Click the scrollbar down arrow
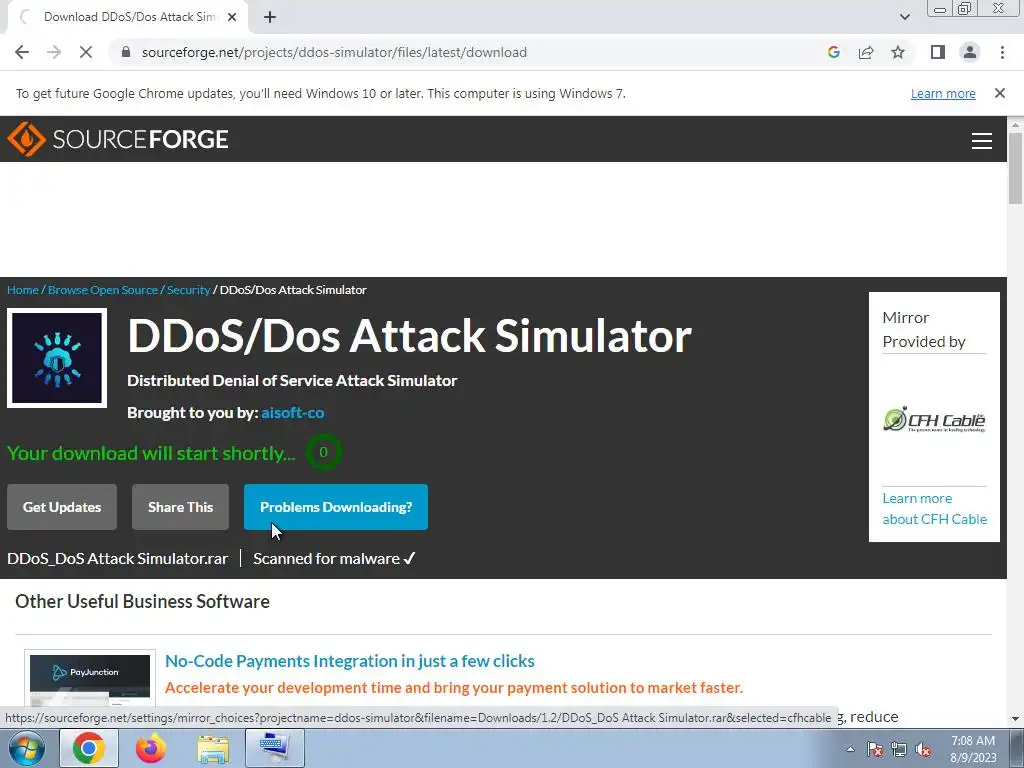 [1015, 719]
